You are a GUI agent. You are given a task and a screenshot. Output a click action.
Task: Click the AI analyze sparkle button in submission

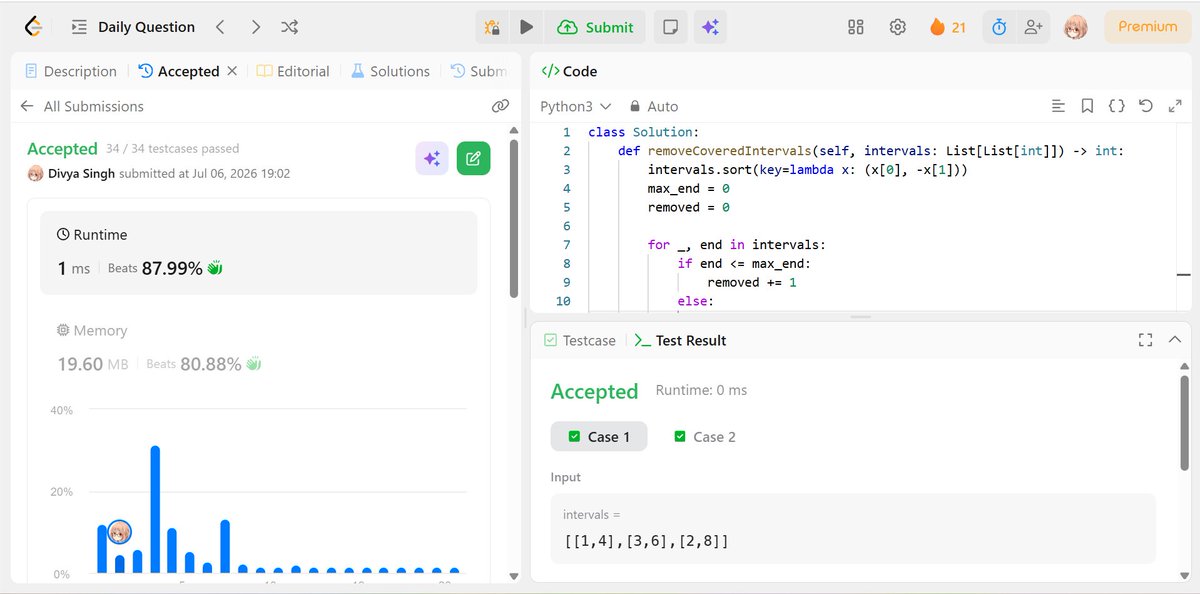(432, 158)
